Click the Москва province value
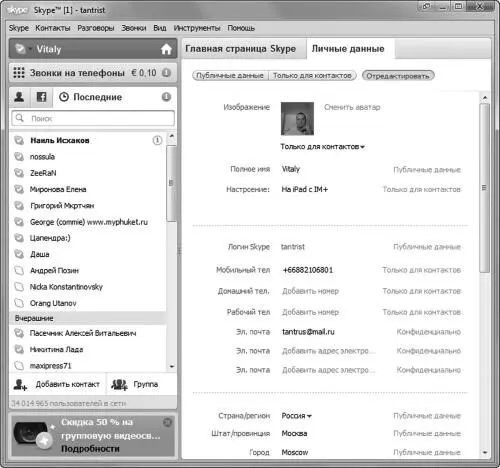 point(294,434)
